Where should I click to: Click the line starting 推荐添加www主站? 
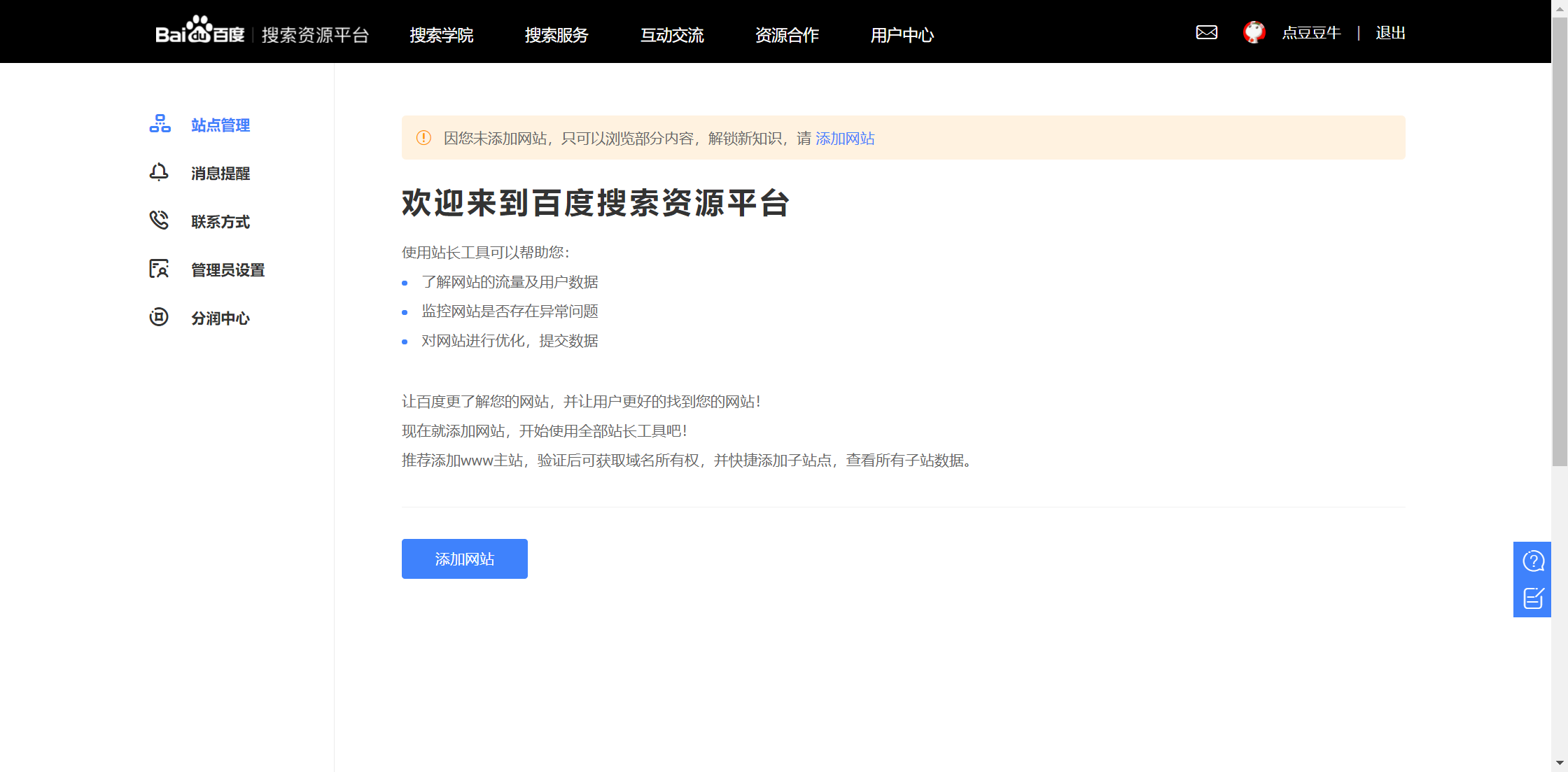click(689, 461)
